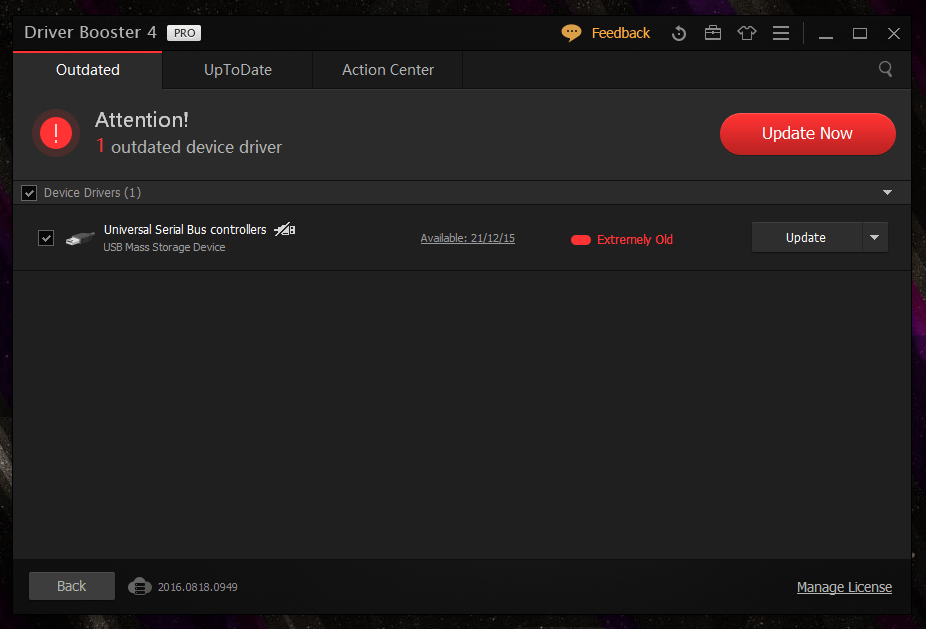Click the USB plug device icon

pyautogui.click(x=80, y=238)
